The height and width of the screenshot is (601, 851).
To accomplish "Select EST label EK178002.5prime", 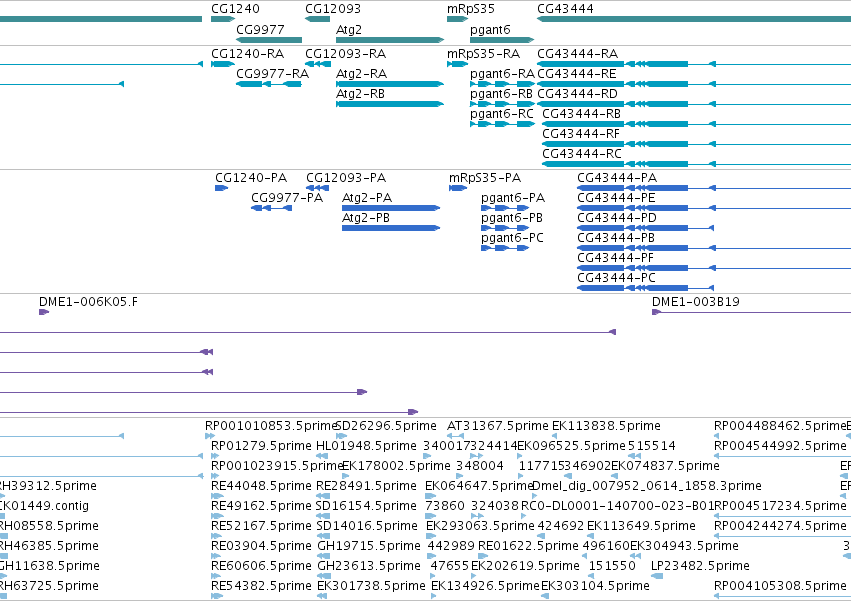I will point(396,466).
